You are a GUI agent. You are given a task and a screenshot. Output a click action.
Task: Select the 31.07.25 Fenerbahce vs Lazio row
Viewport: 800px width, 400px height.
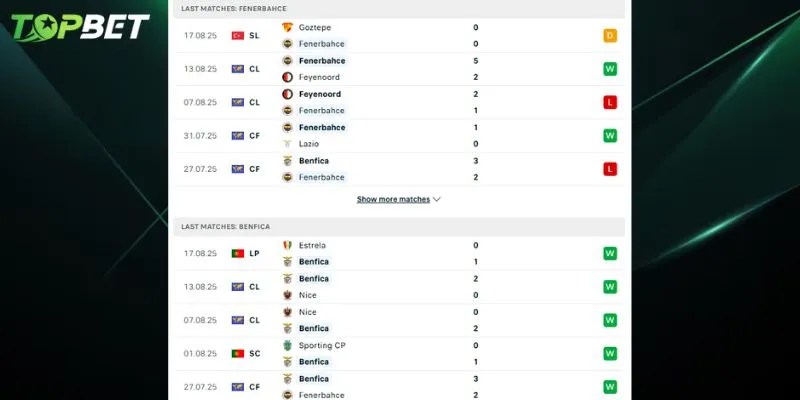400,136
